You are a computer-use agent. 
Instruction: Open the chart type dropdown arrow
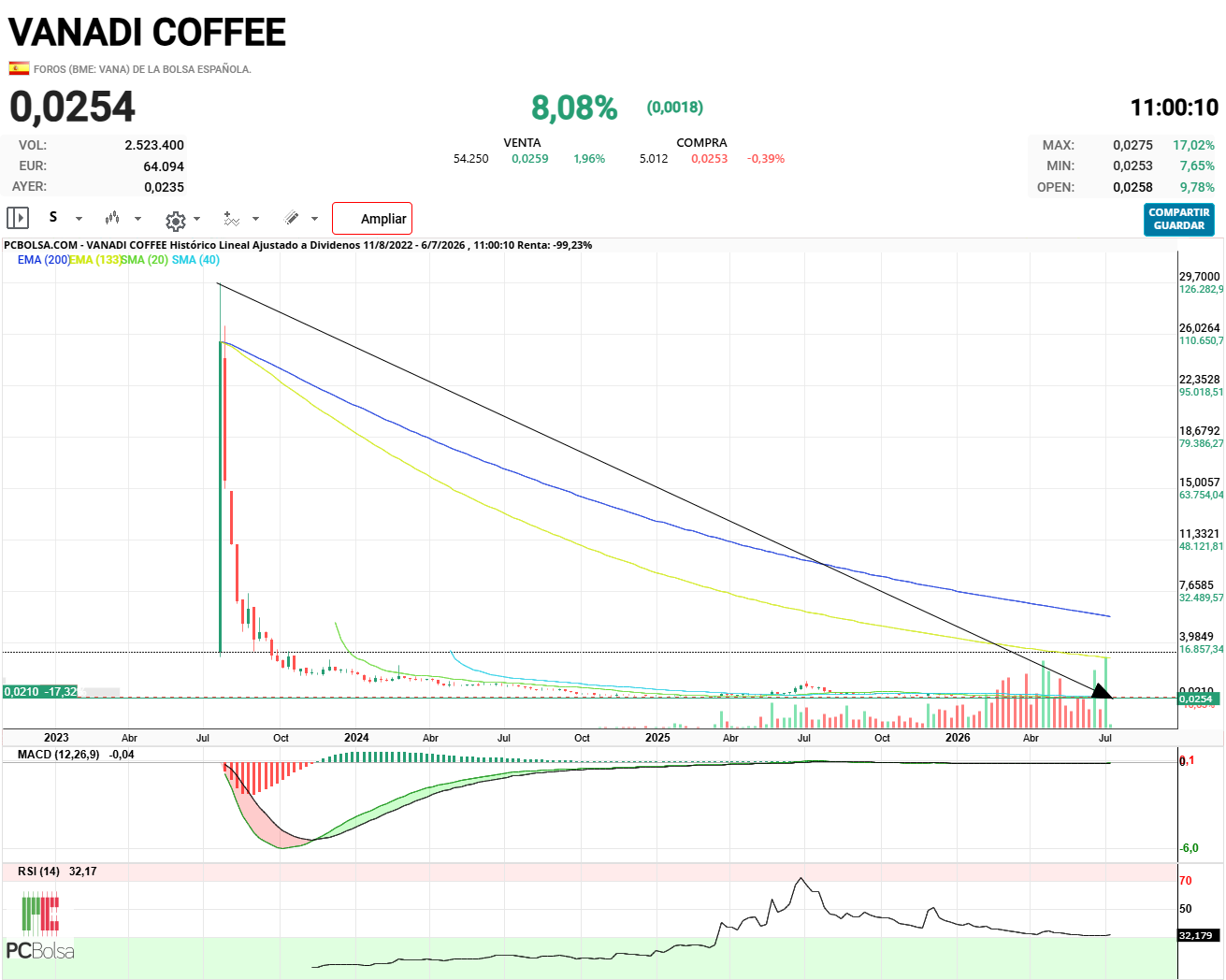[137, 219]
